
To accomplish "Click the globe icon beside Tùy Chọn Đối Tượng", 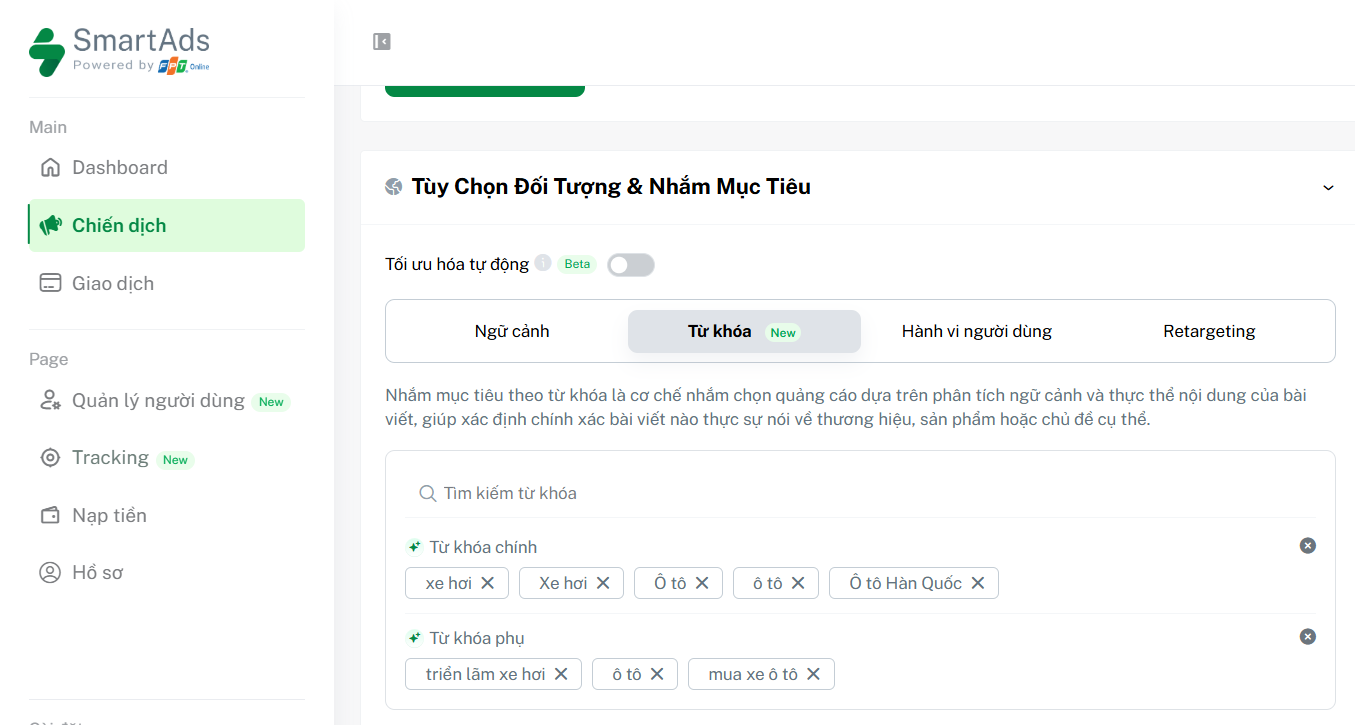I will [393, 186].
